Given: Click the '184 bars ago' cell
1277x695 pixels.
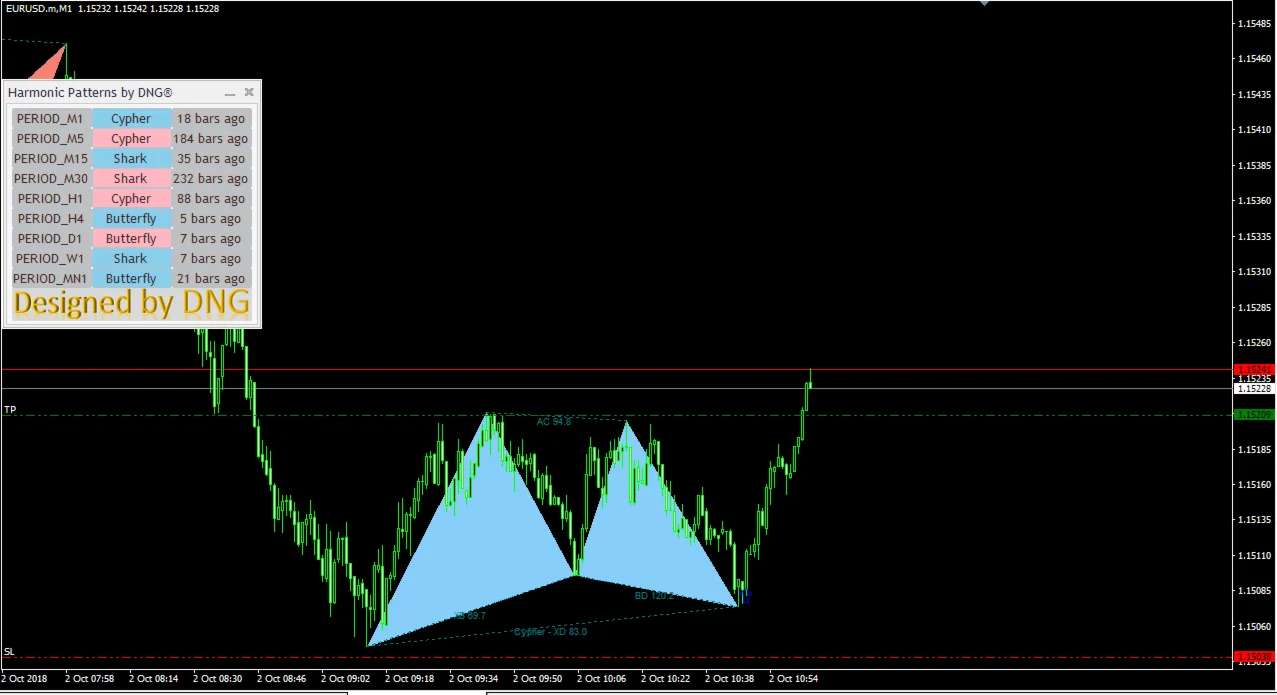Looking at the screenshot, I should 211,139.
